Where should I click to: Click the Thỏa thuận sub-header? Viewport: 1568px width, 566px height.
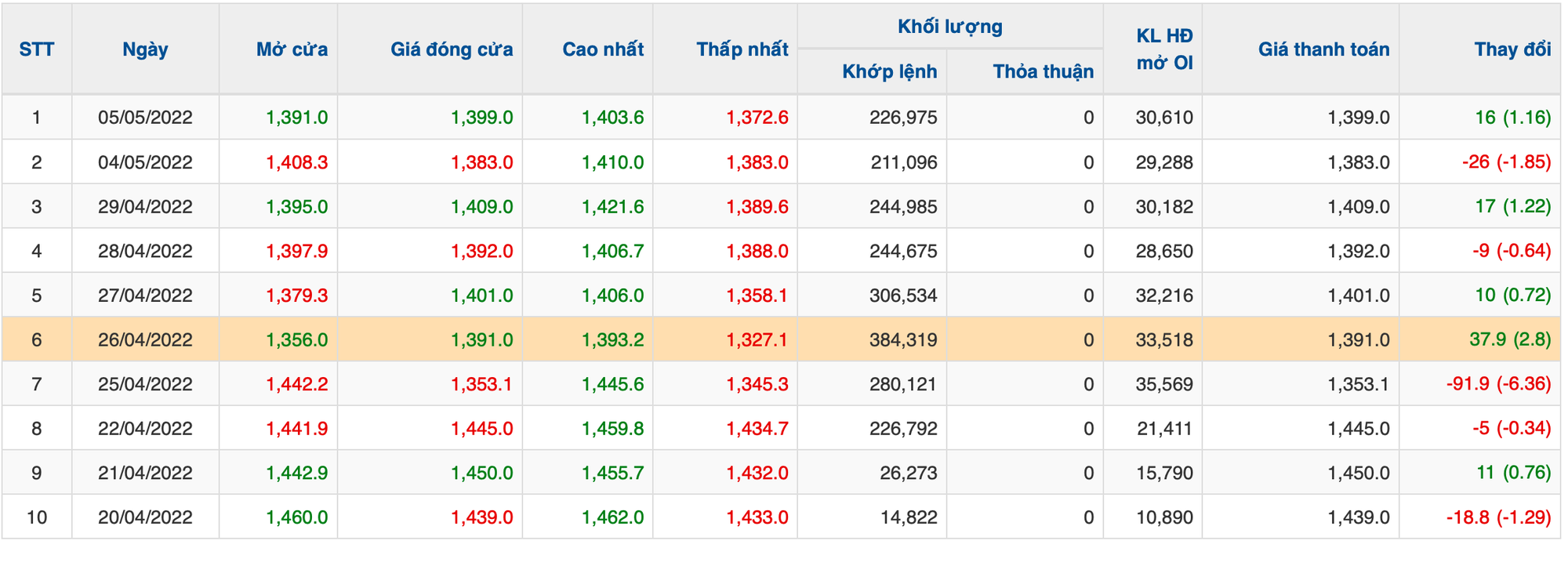1043,71
